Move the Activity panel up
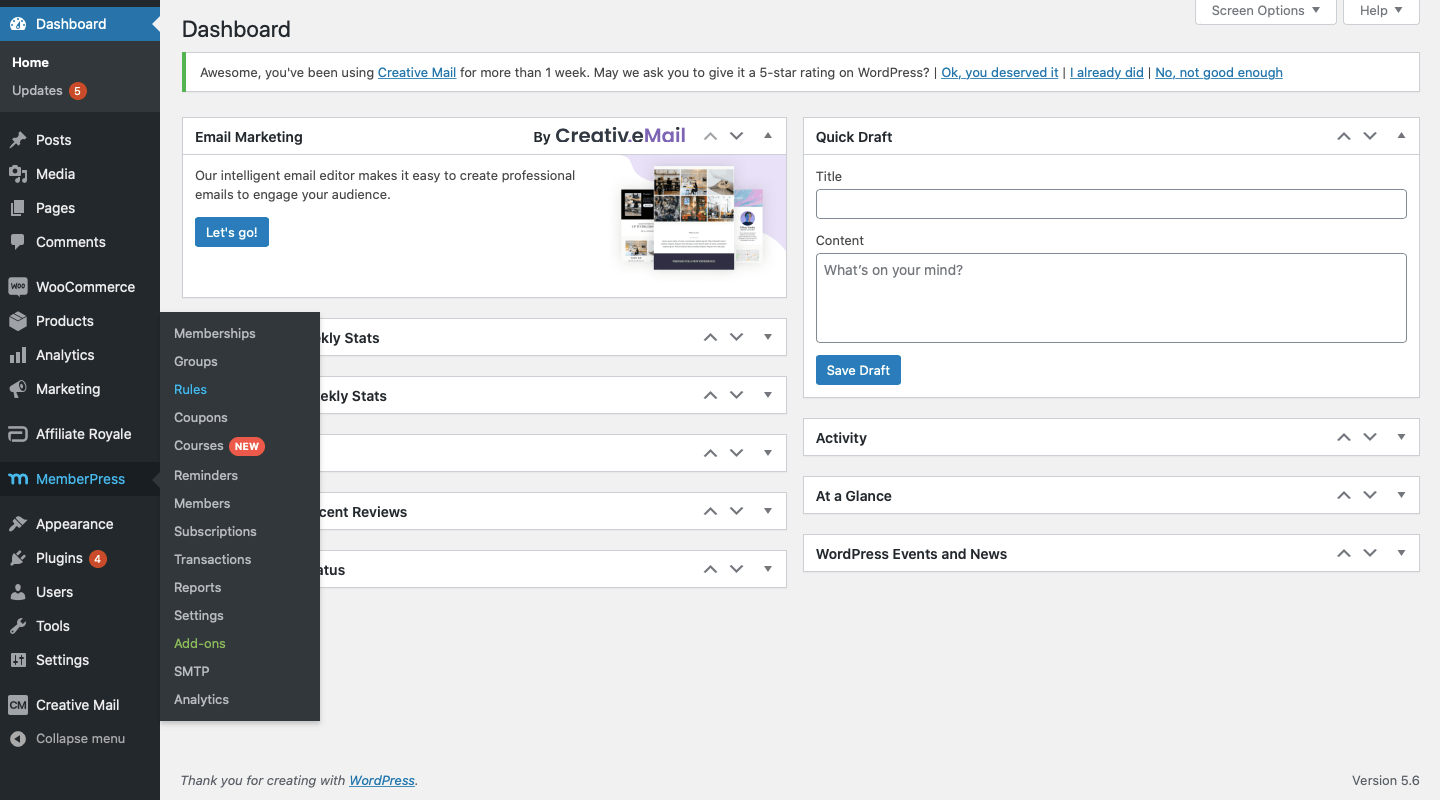Image resolution: width=1440 pixels, height=800 pixels. 1344,438
